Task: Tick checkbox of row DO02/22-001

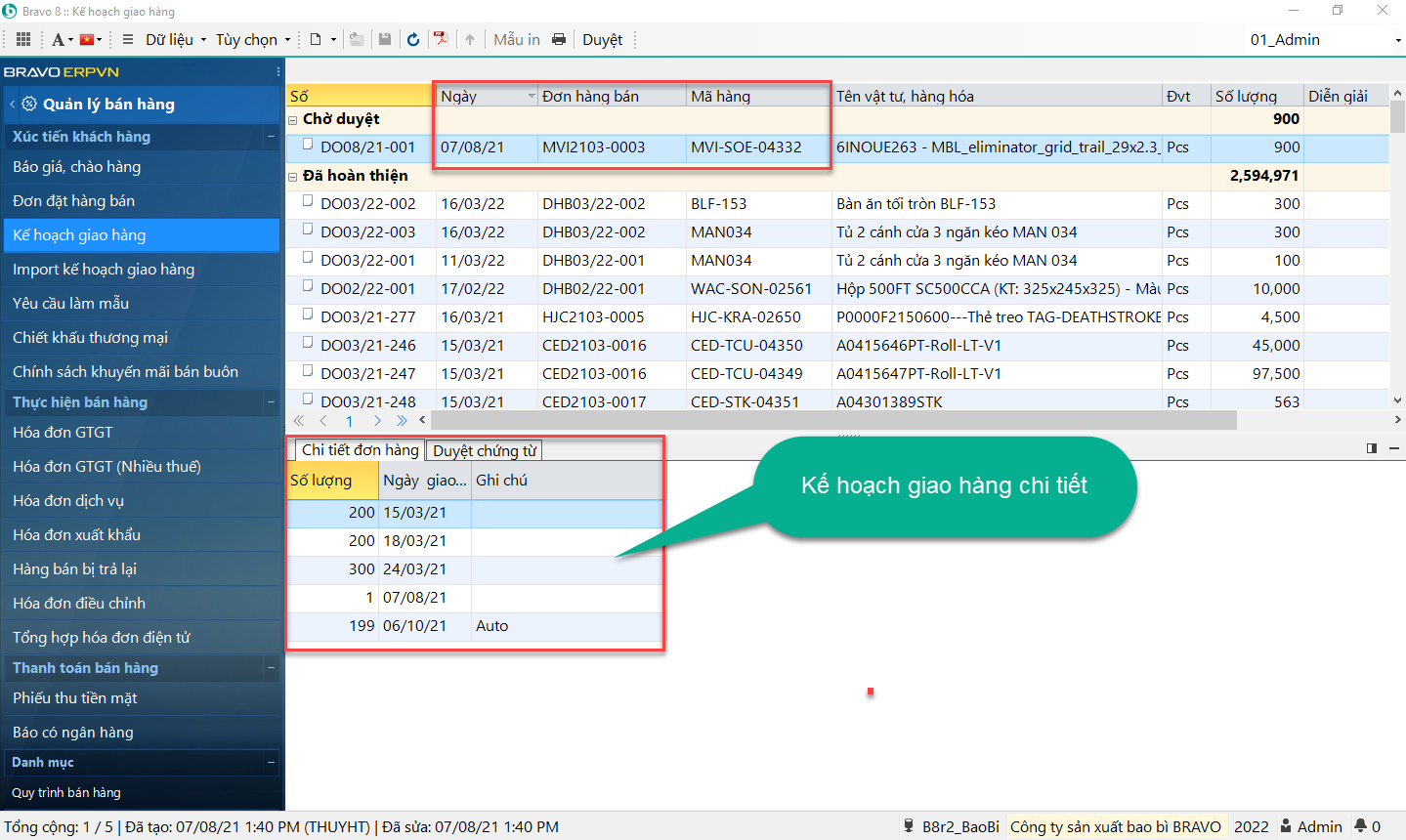Action: pos(308,286)
